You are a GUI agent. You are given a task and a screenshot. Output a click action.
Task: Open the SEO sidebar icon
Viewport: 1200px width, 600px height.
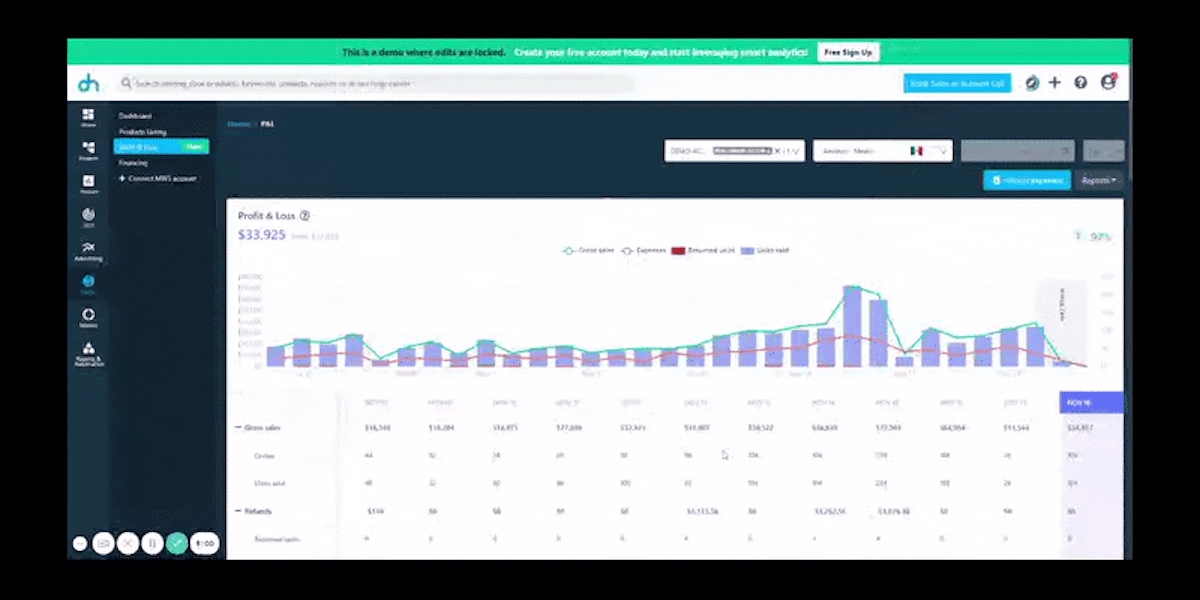tap(88, 217)
